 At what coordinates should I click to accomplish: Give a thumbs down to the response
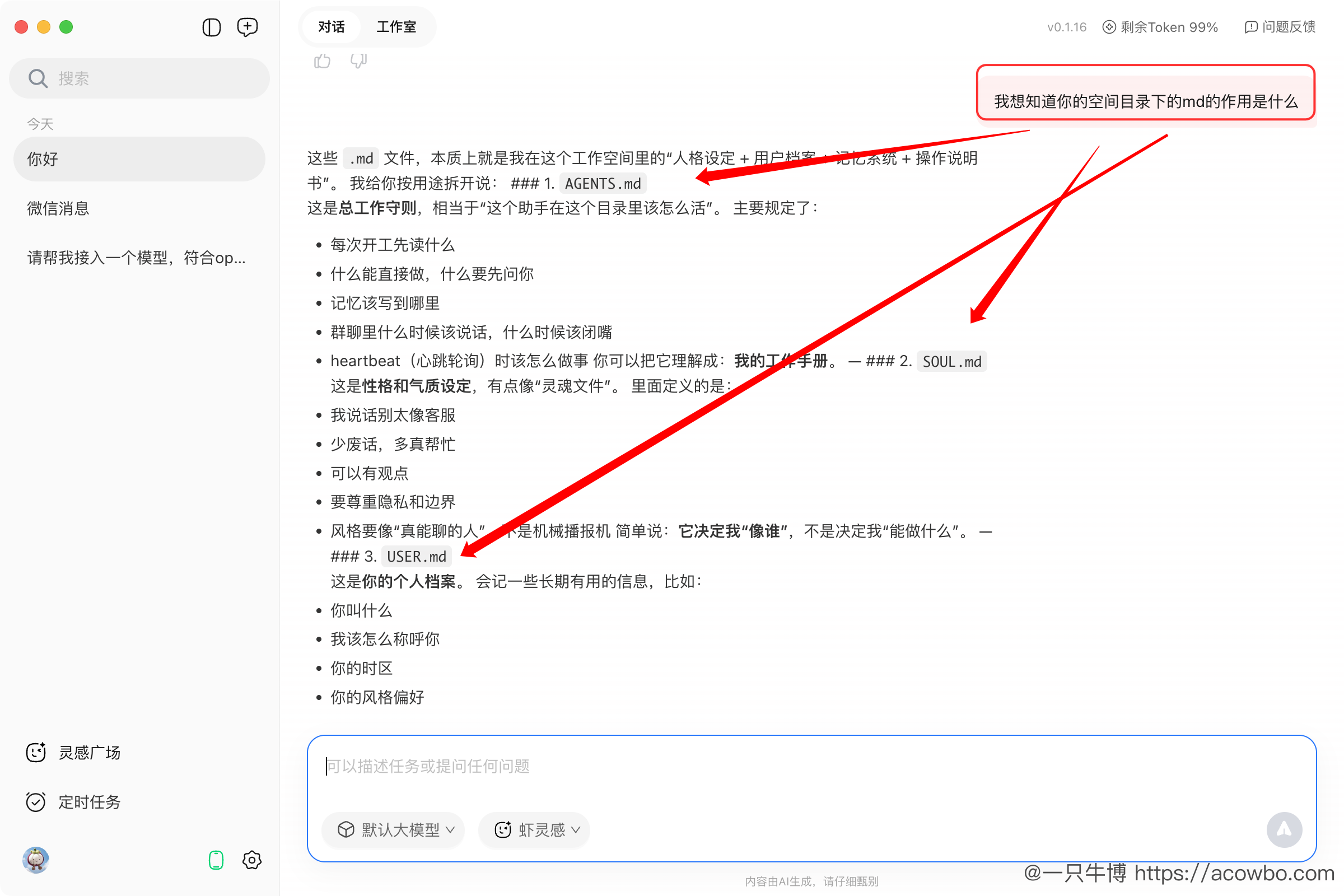(x=358, y=60)
